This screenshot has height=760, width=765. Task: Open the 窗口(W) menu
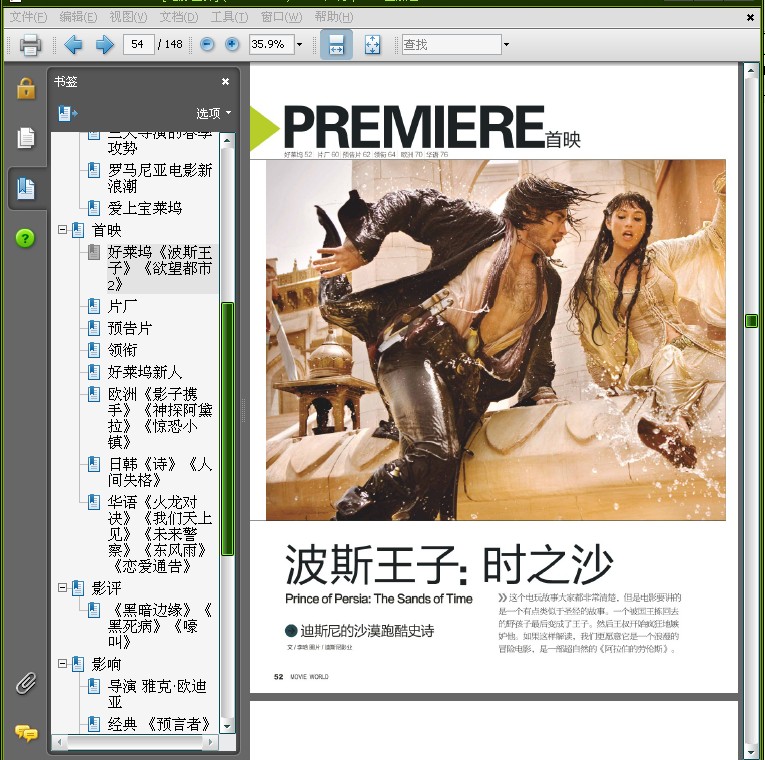pos(282,17)
